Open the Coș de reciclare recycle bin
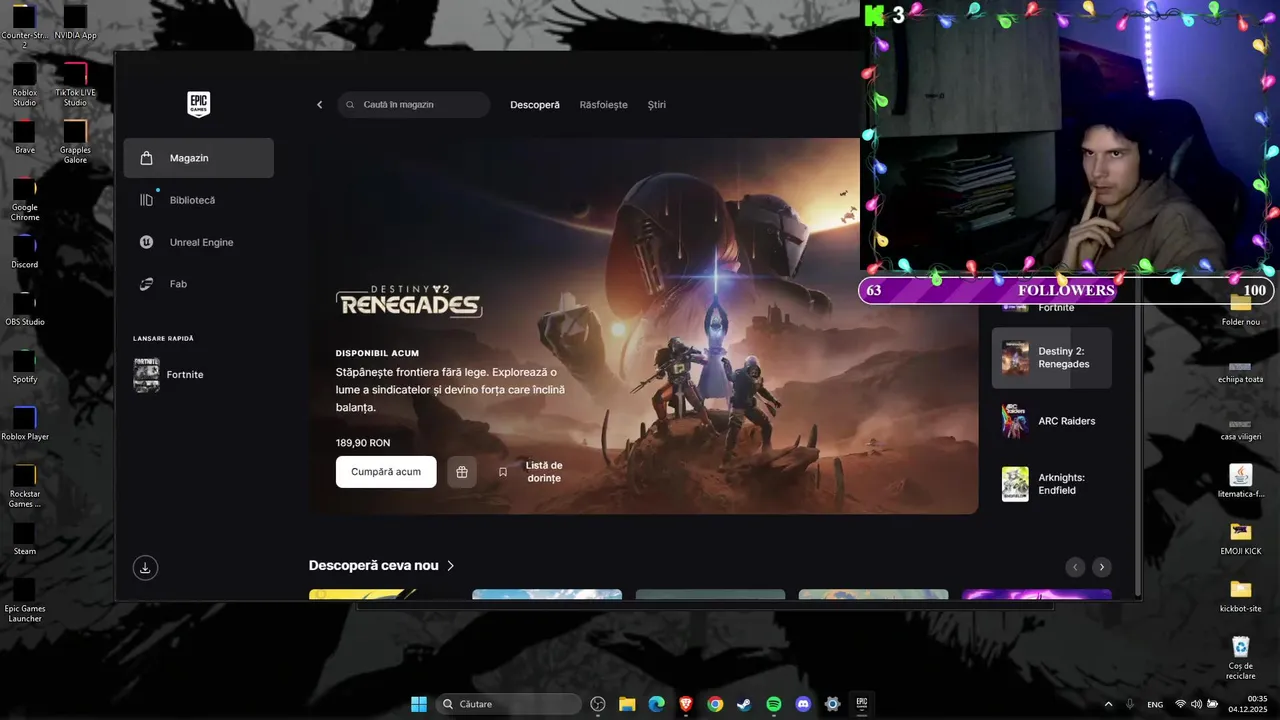This screenshot has height=720, width=1280. click(1240, 657)
